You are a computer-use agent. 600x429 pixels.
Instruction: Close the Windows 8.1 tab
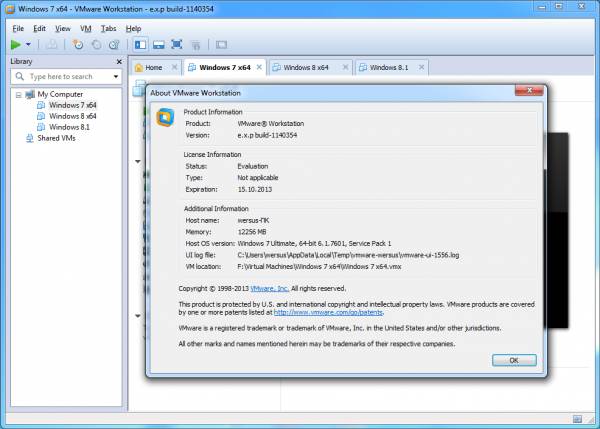tap(421, 67)
